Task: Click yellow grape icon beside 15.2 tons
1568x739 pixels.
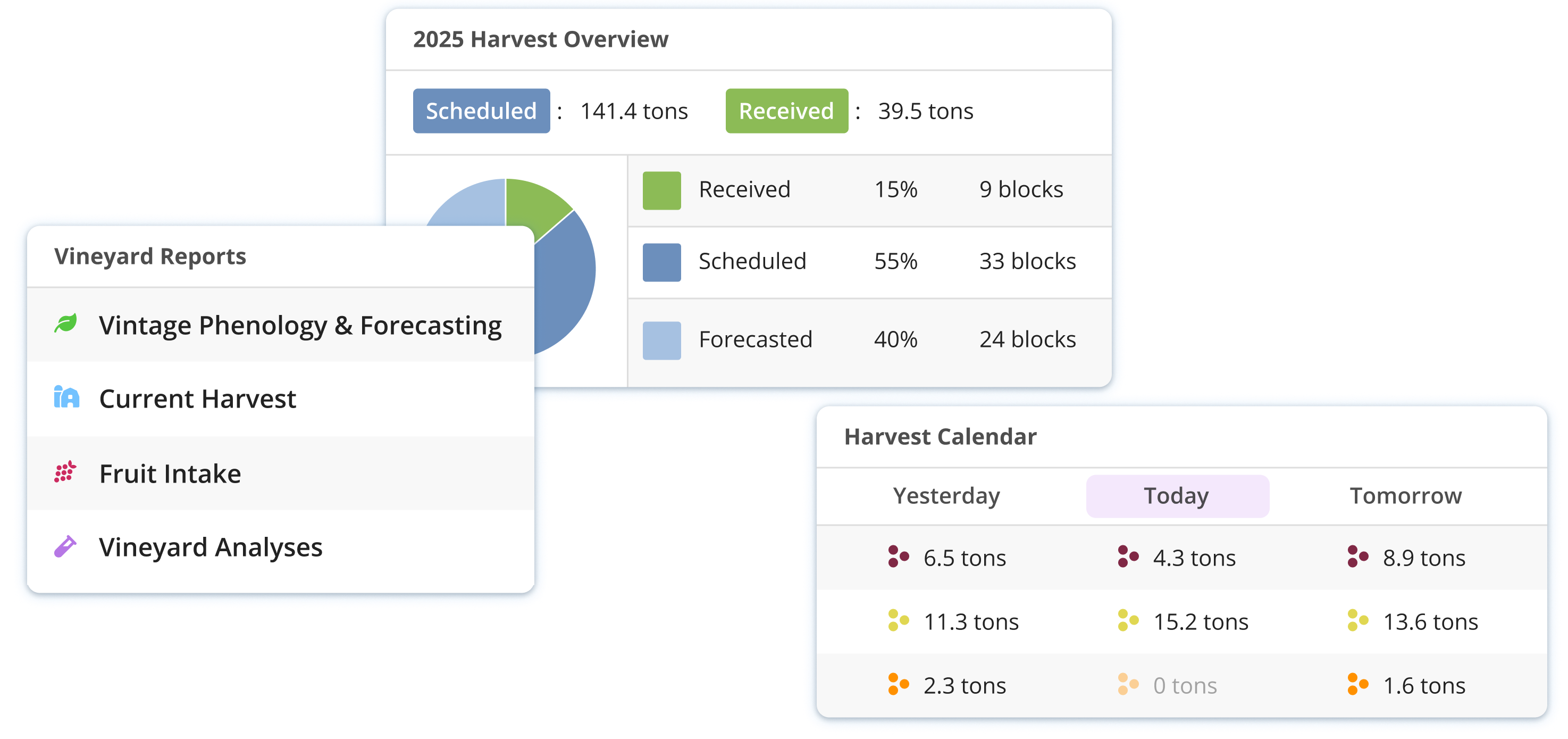Action: coord(1127,621)
